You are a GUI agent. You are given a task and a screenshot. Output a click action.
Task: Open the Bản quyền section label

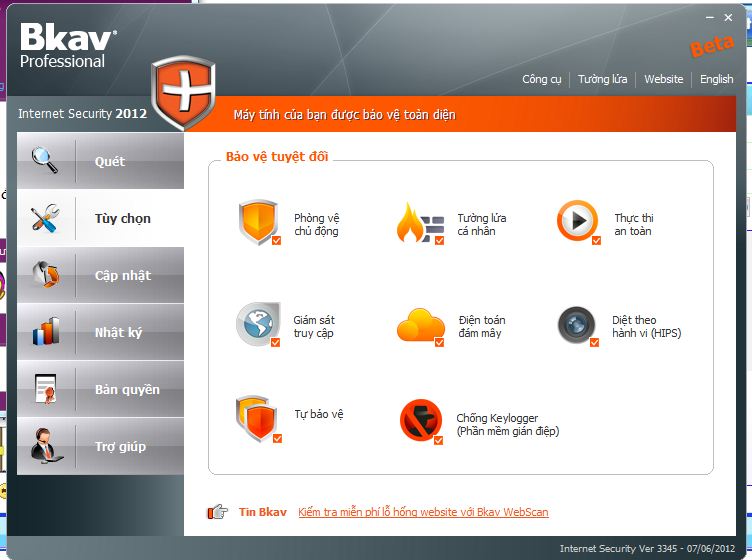click(x=127, y=389)
